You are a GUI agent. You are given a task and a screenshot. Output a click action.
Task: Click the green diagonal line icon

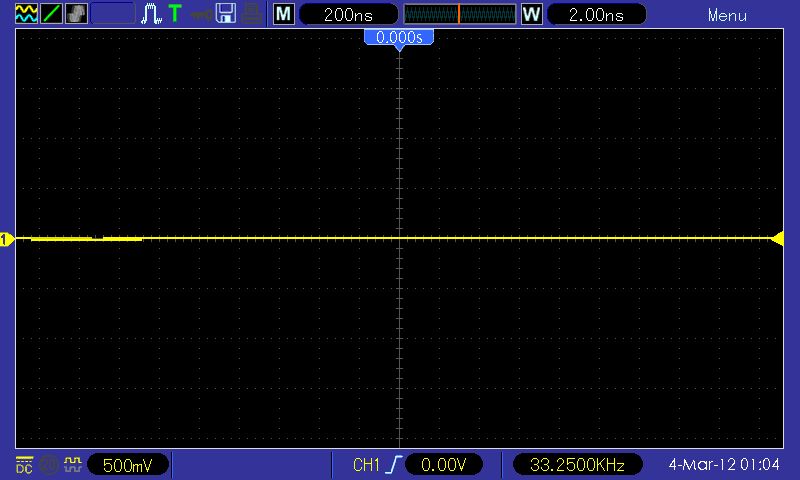pyautogui.click(x=51, y=14)
